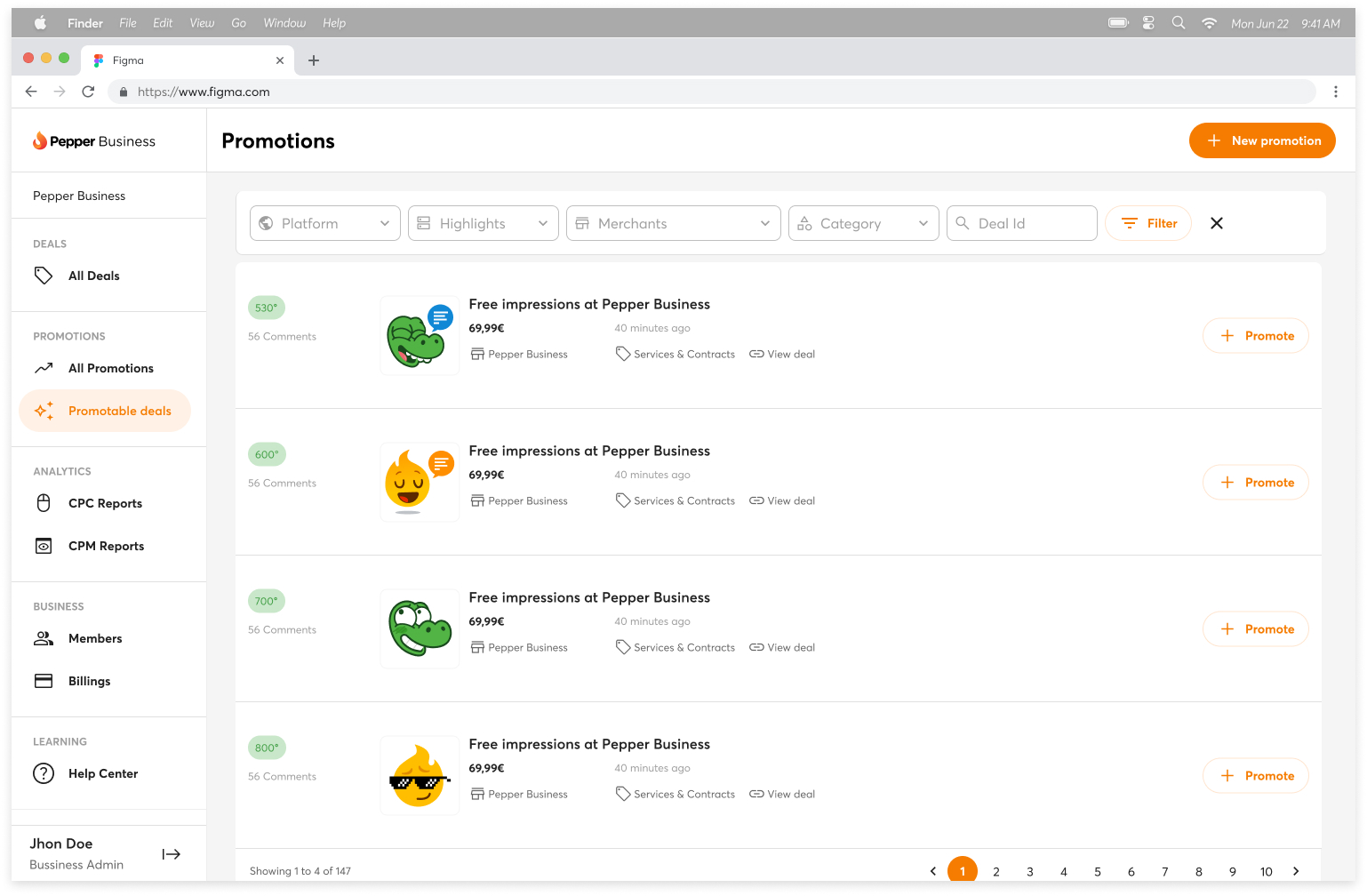Open the Free impressions title of the 800° deal
Screen dimensions: 1367x896
pyautogui.click(x=589, y=744)
